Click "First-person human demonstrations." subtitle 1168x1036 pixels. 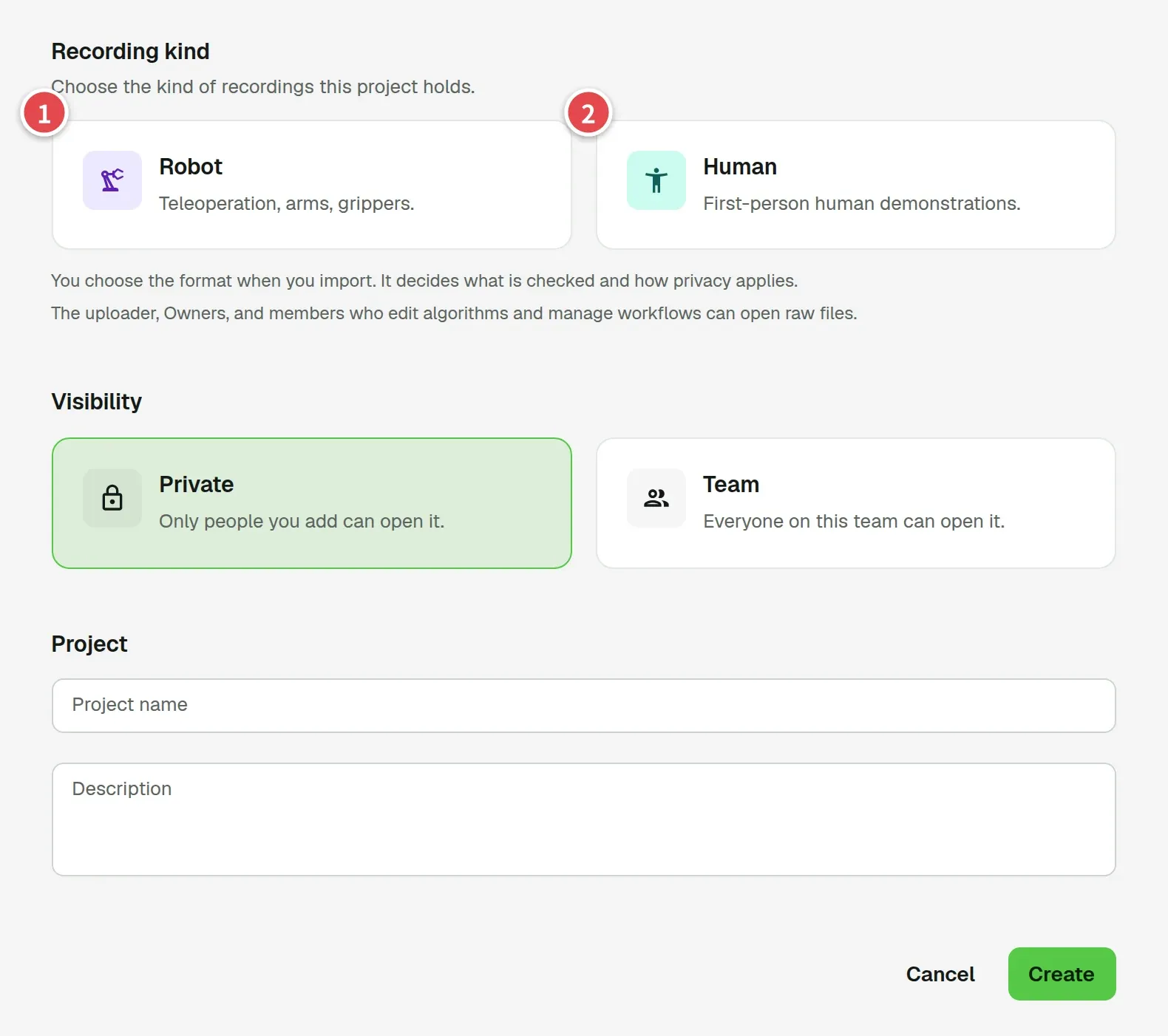[862, 203]
